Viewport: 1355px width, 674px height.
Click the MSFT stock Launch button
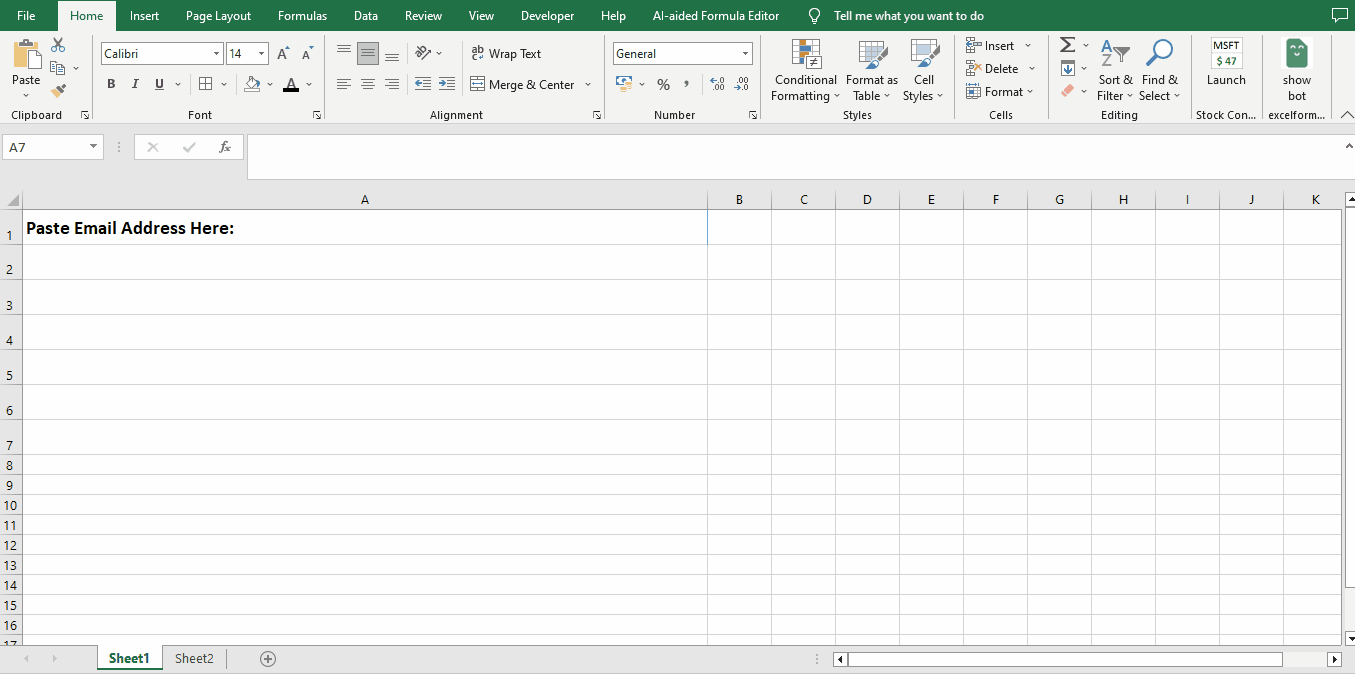click(x=1226, y=70)
